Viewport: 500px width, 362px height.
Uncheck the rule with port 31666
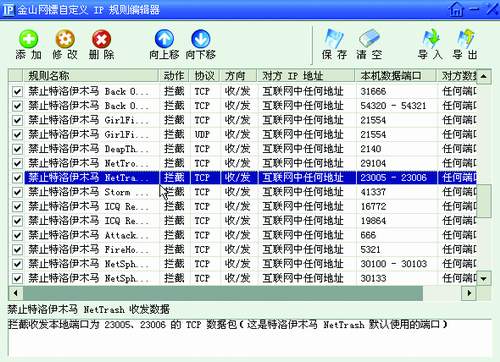17,91
